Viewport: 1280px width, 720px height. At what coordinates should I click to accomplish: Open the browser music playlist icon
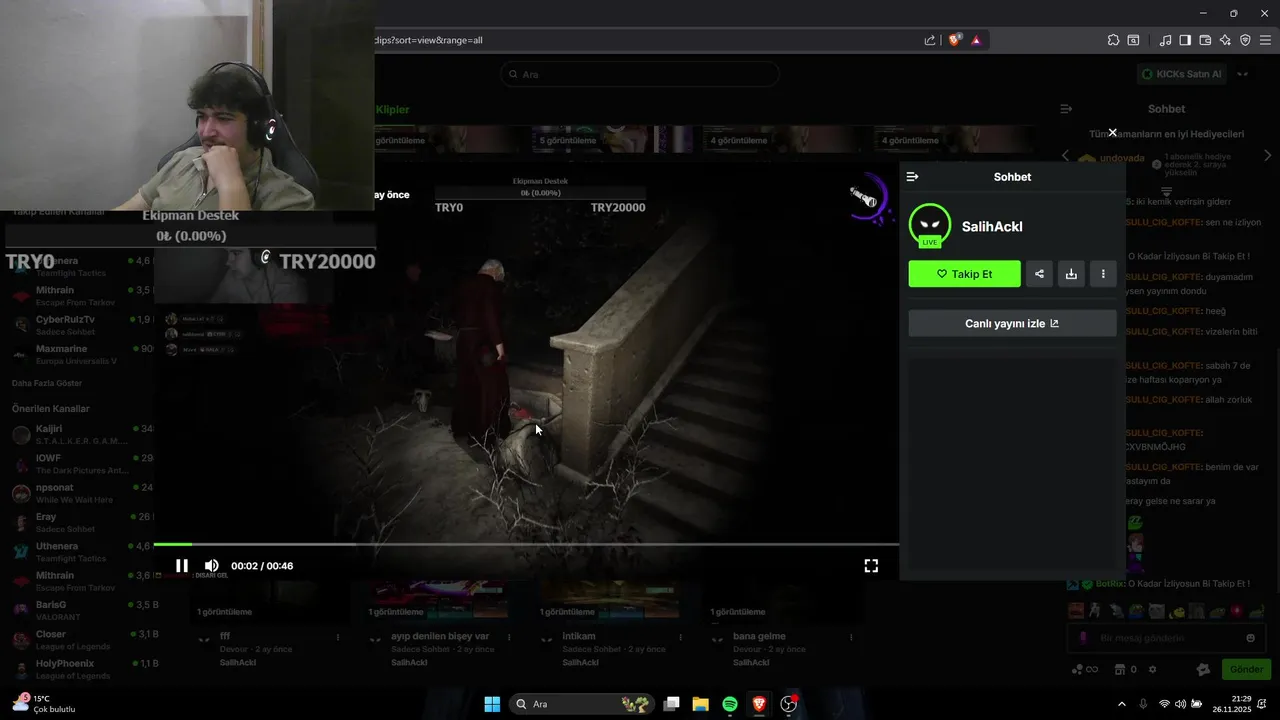click(1165, 40)
